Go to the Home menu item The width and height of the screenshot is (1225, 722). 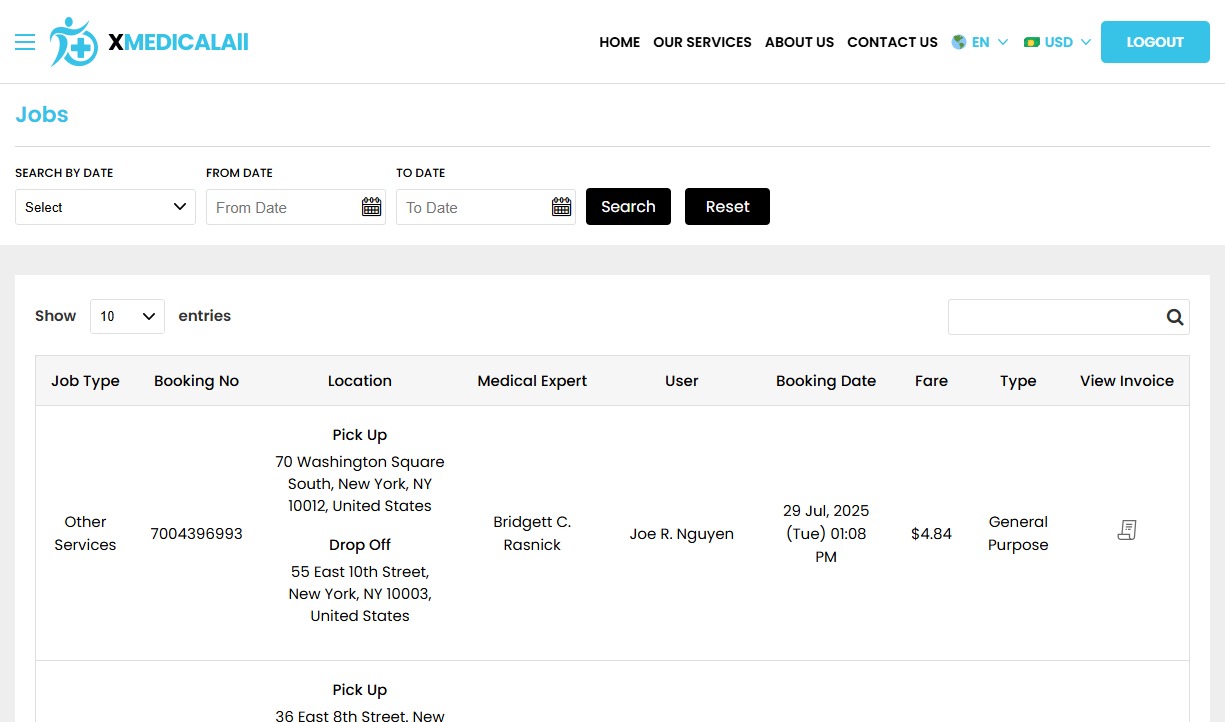click(x=619, y=42)
